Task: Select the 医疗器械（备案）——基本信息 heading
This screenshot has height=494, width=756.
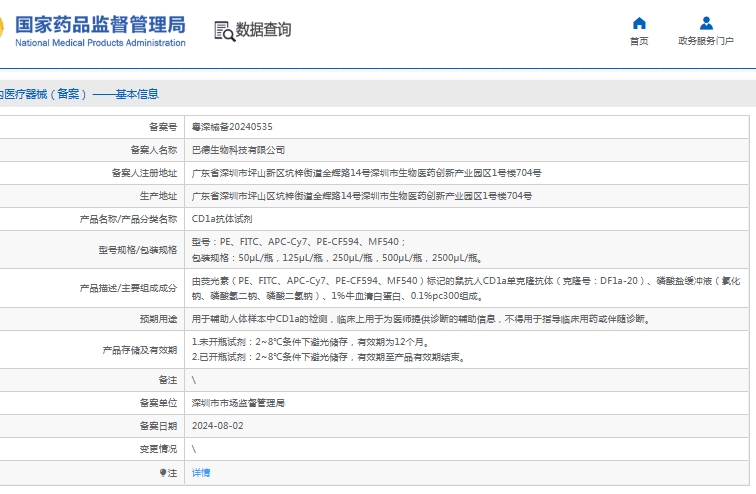Action: click(x=79, y=94)
